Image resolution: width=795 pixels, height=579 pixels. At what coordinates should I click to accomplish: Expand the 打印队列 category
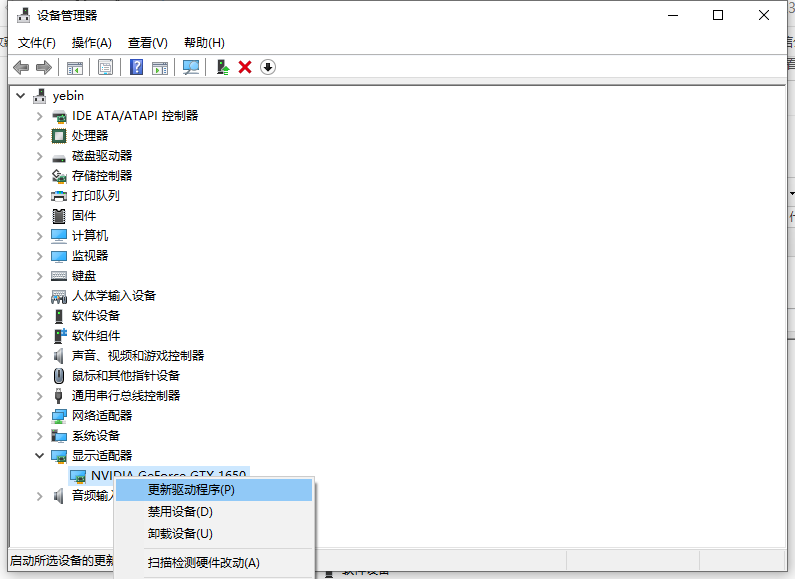click(x=40, y=196)
